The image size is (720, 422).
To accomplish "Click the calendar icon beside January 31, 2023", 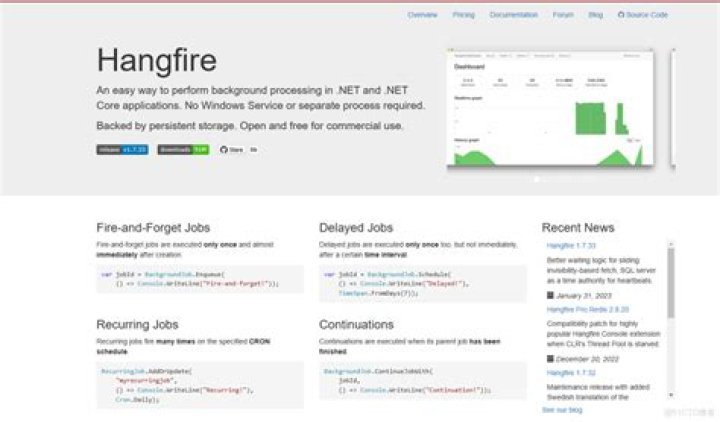I will [x=550, y=295].
